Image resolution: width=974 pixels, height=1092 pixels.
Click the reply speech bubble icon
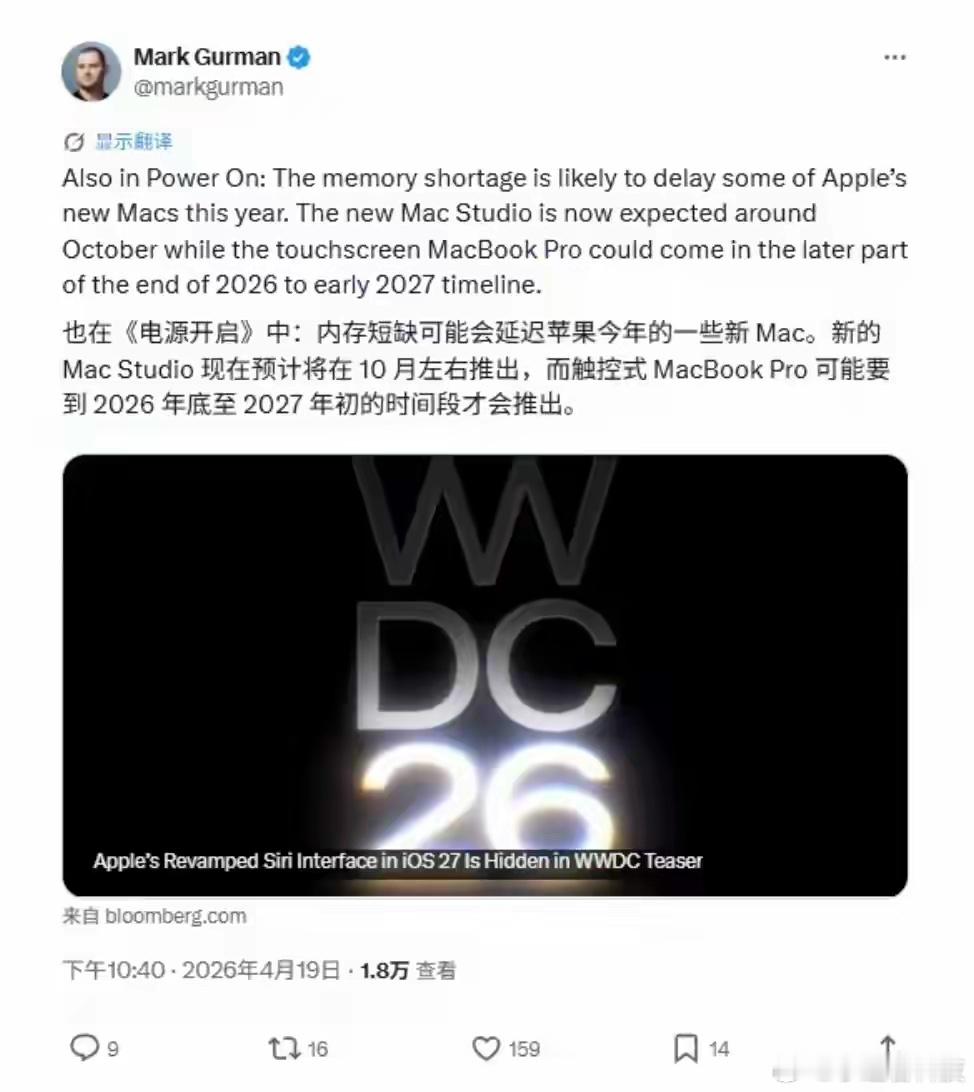click(x=85, y=1047)
